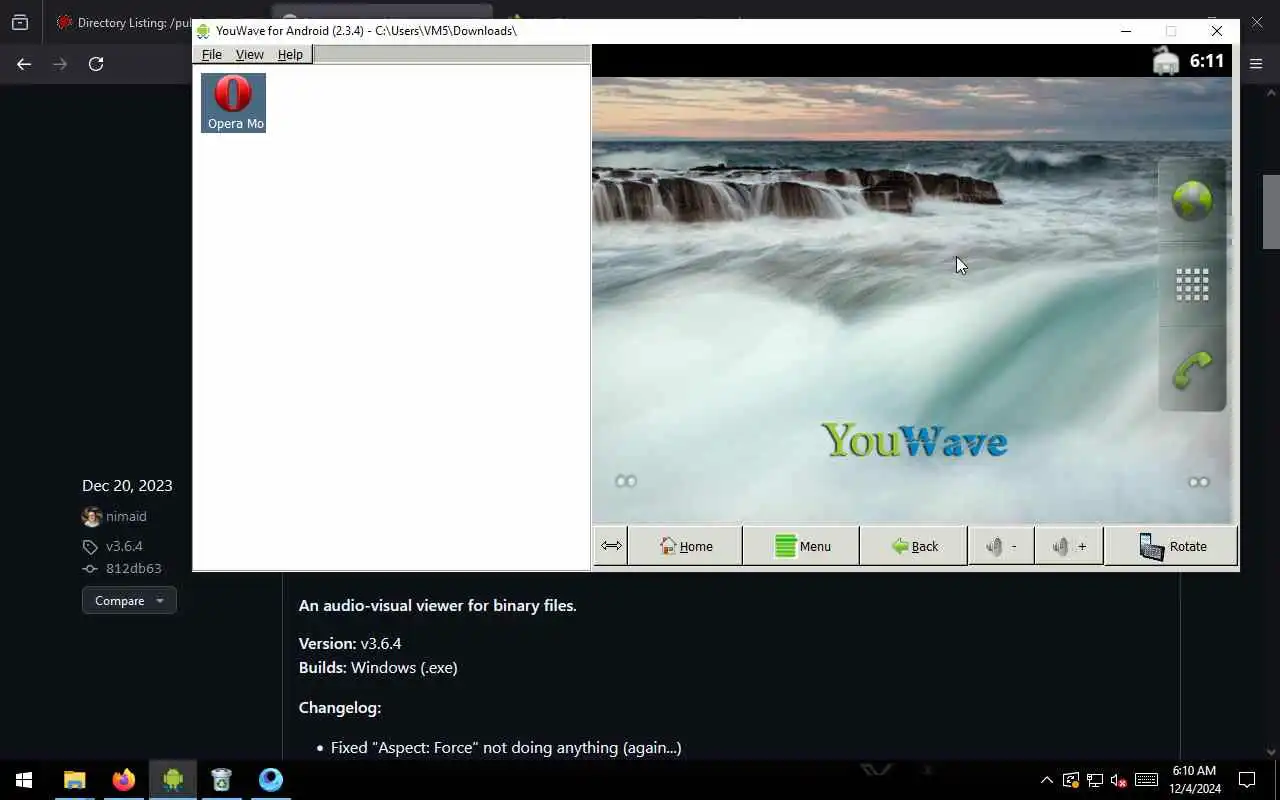This screenshot has height=800, width=1280.
Task: Click browser reload button
Action: [96, 64]
